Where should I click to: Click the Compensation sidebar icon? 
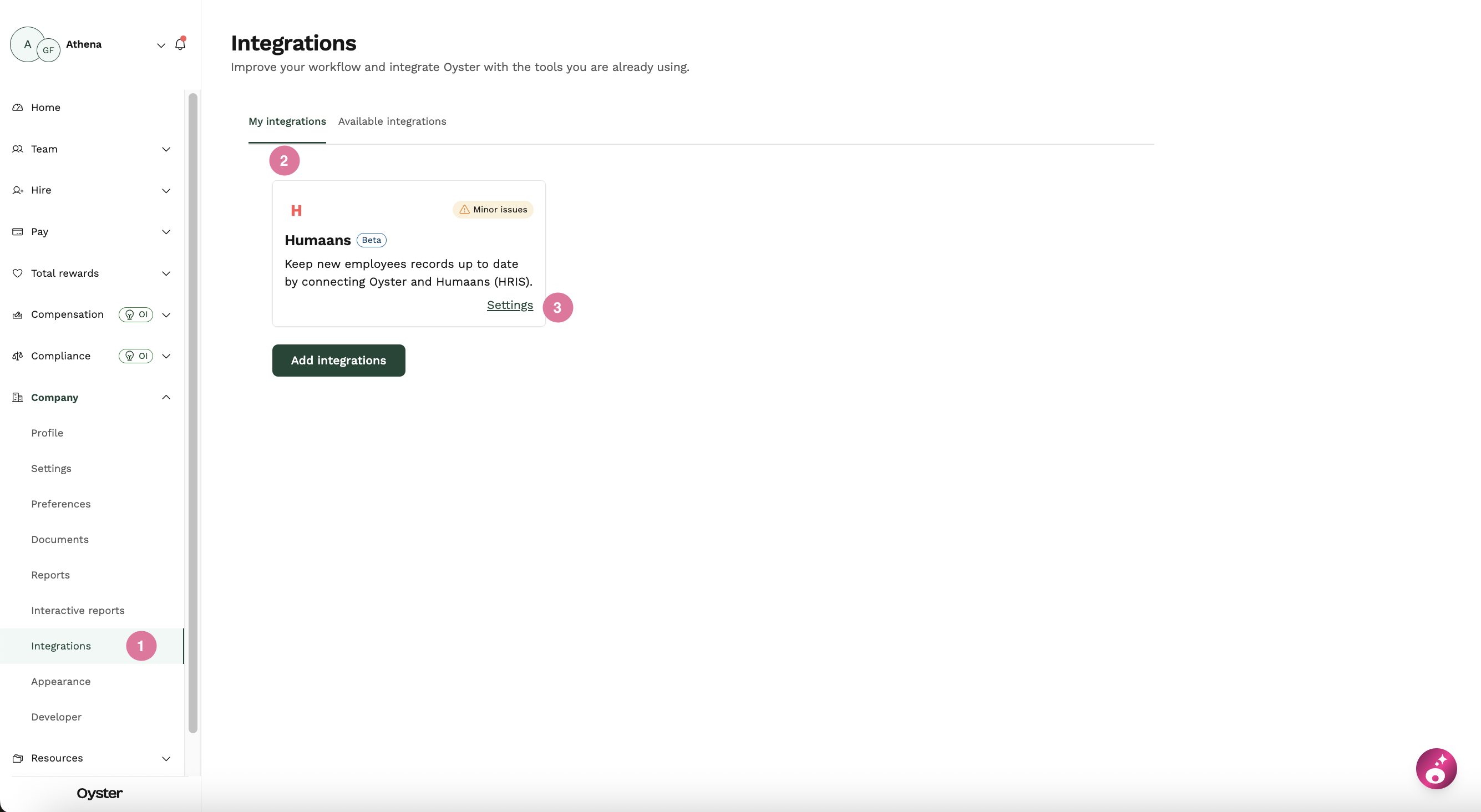(18, 314)
